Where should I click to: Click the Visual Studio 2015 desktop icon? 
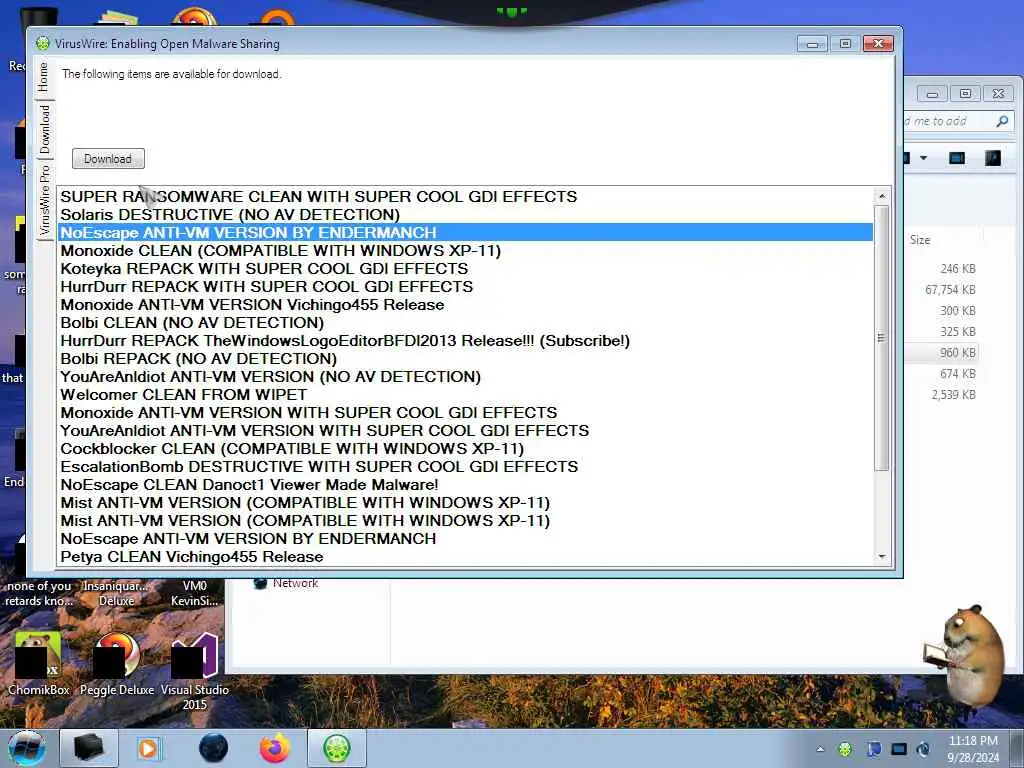pos(195,671)
